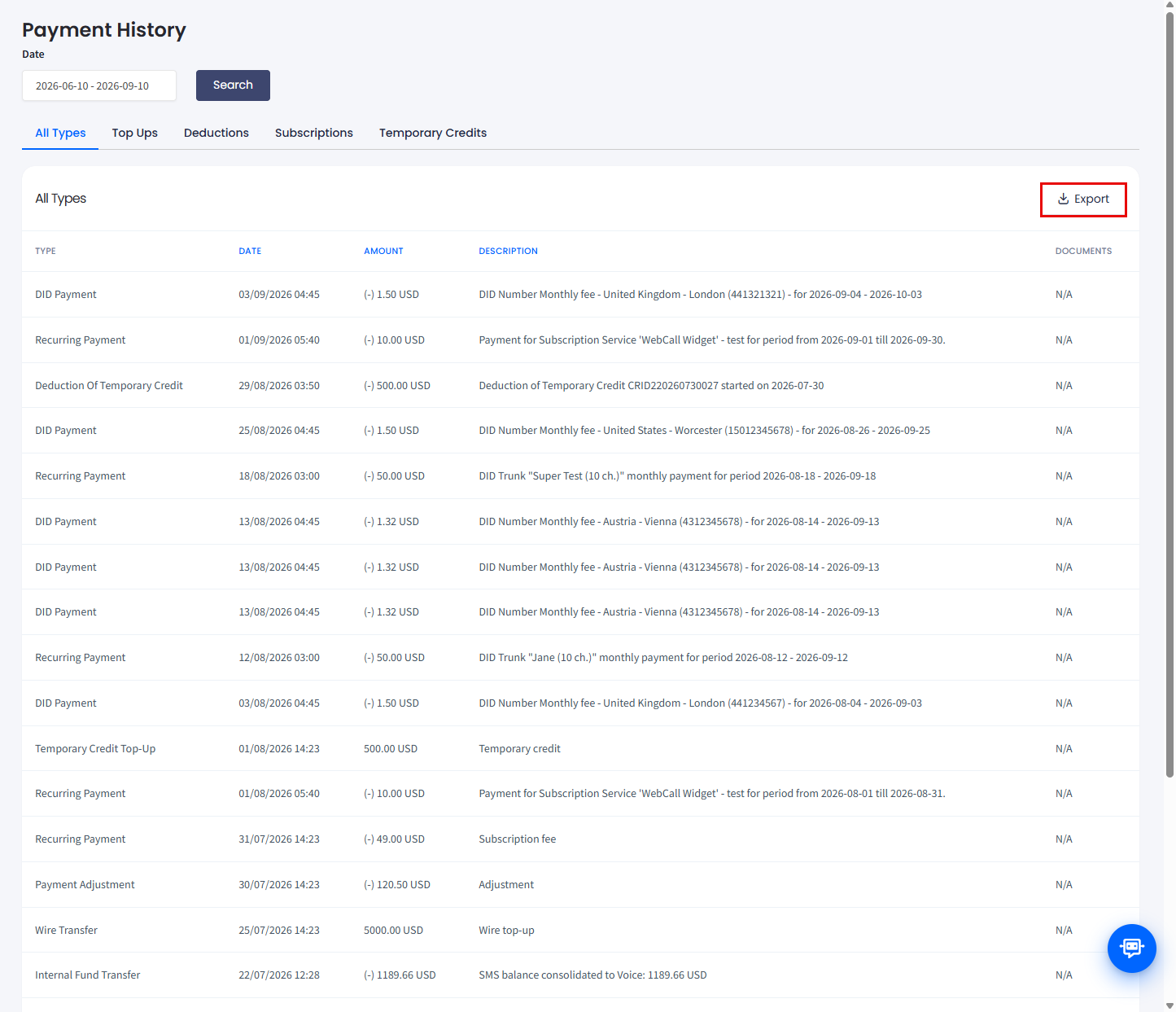Click the page vertical scrollbar

point(1169,395)
